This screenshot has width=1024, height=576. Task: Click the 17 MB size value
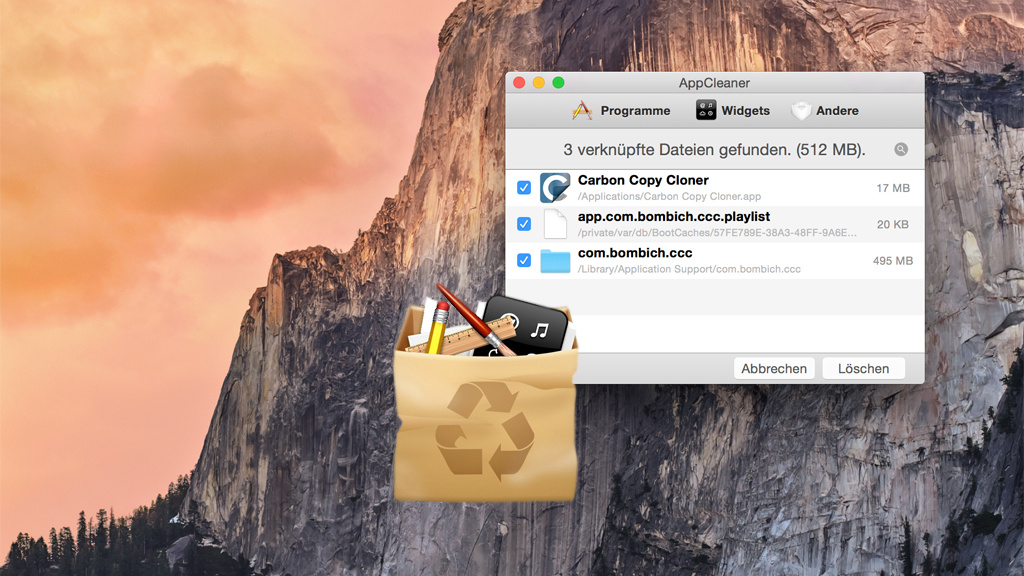(893, 188)
